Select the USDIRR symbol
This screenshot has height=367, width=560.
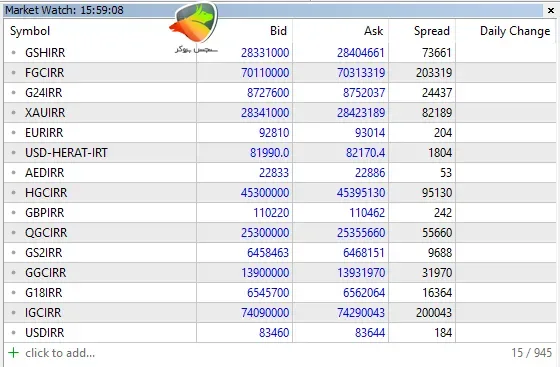pyautogui.click(x=44, y=333)
